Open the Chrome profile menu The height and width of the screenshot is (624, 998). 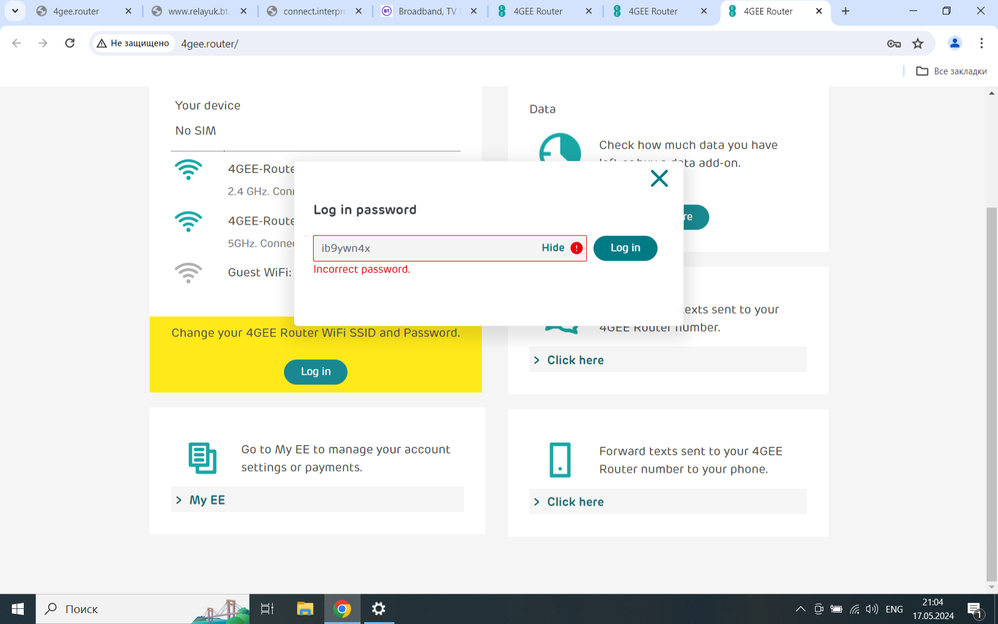(x=954, y=43)
